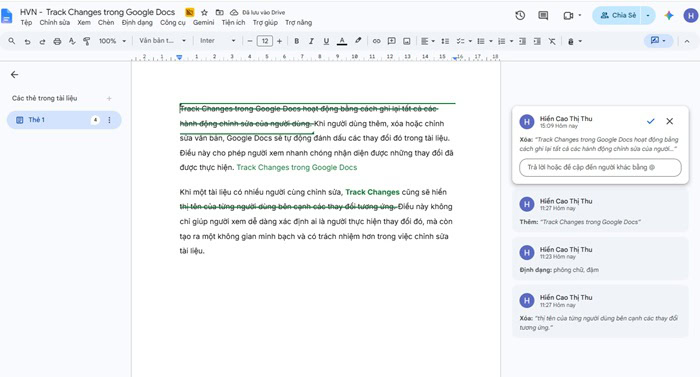Viewport: 700px width, 377px height.
Task: Toggle italic formatting
Action: [311, 41]
